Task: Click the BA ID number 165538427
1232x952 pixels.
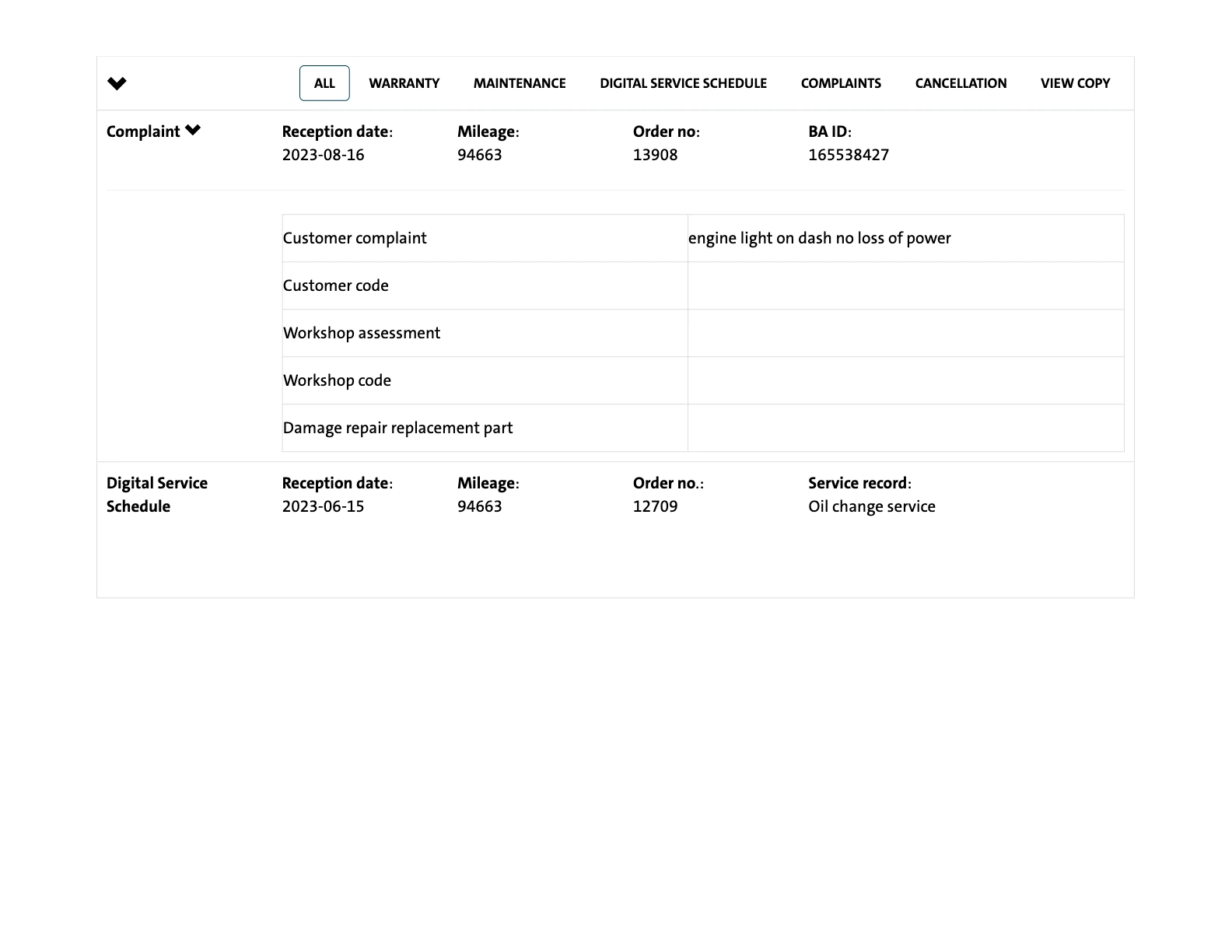Action: click(848, 155)
